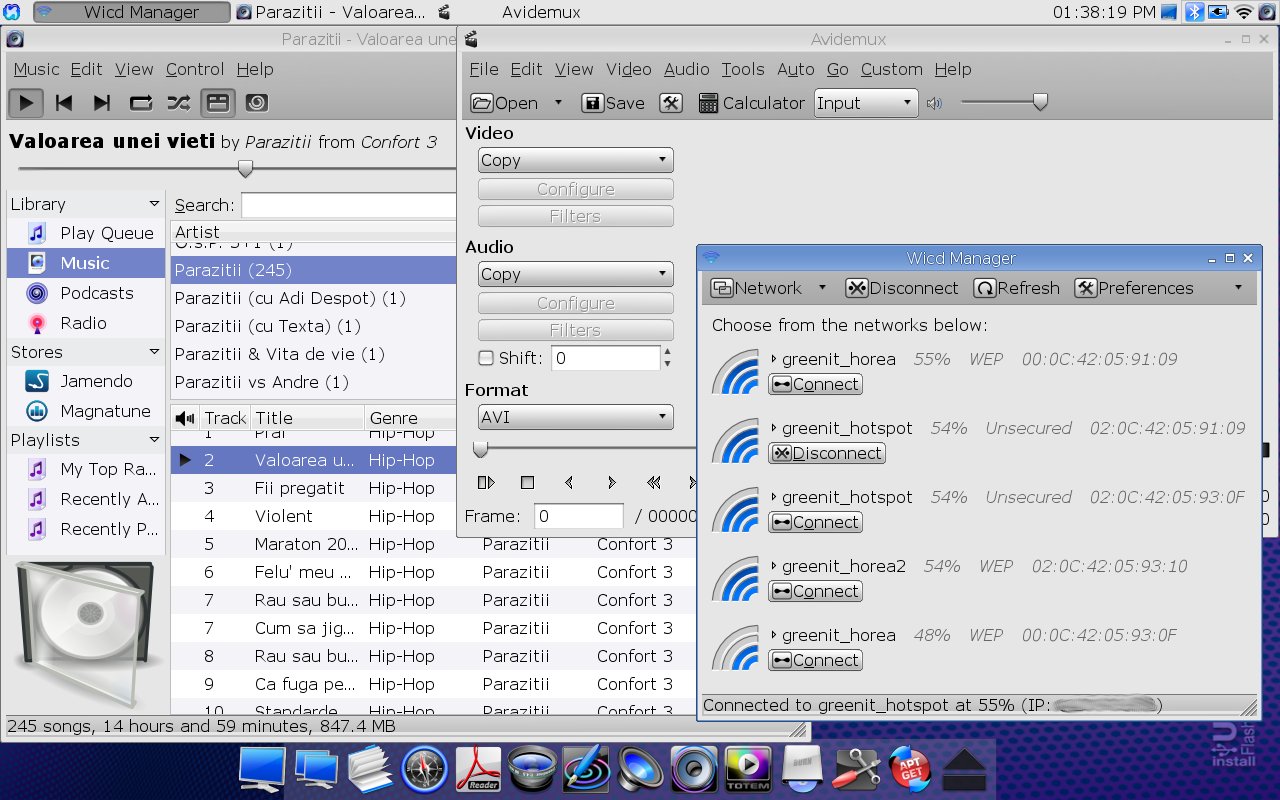Viewport: 1280px width, 800px height.
Task: Skip to next track in the music player
Action: [x=102, y=102]
